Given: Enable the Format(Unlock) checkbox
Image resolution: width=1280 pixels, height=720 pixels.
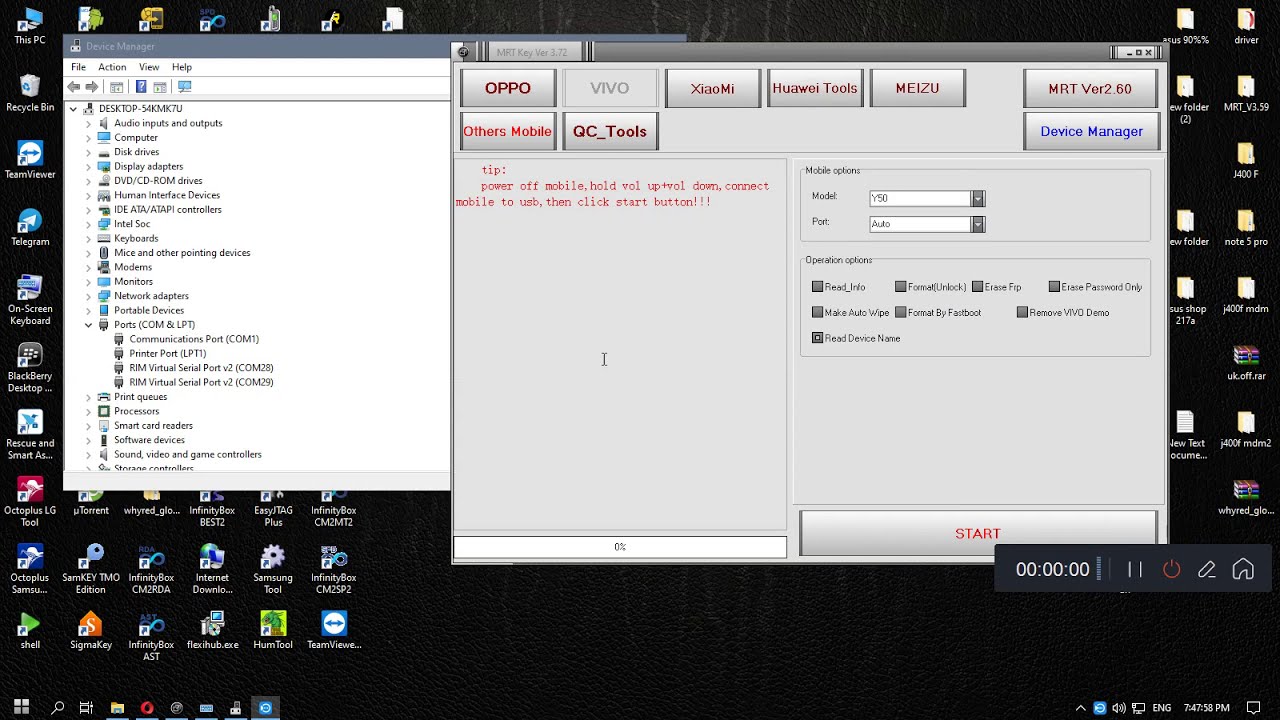Looking at the screenshot, I should point(901,287).
